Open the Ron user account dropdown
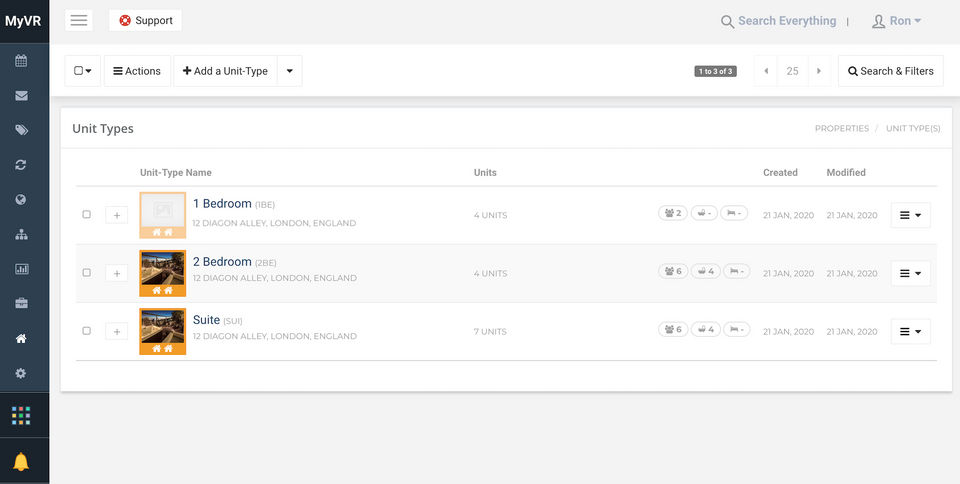 pyautogui.click(x=897, y=21)
